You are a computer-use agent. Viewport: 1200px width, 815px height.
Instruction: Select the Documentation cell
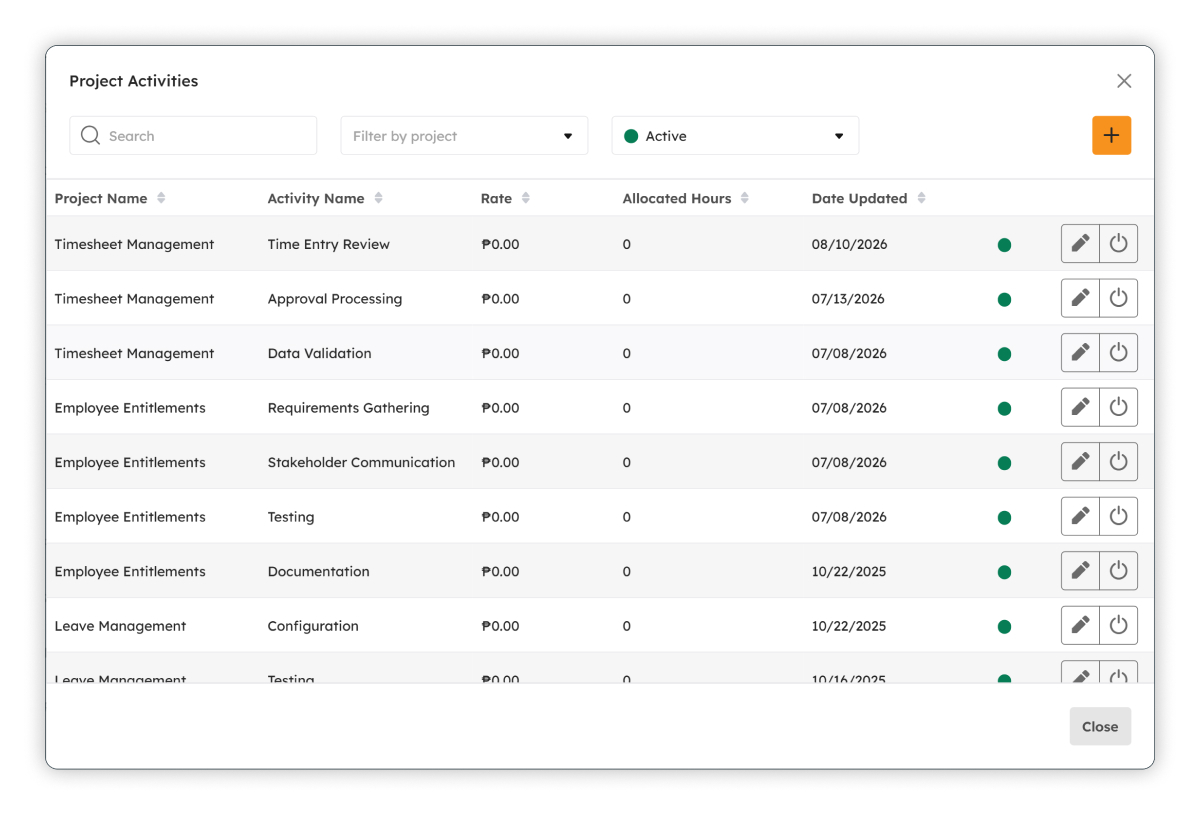(318, 571)
